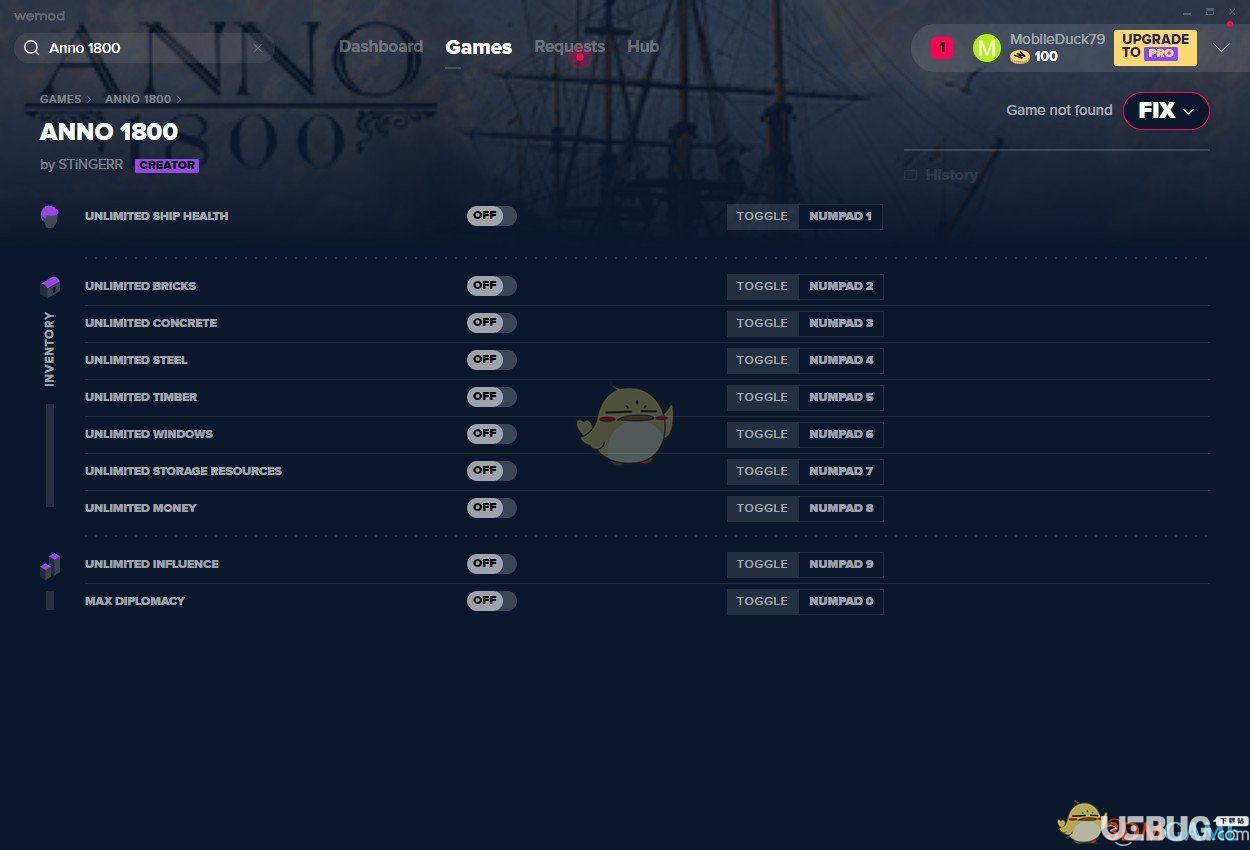Click the CREATOR badge
This screenshot has height=850, width=1250.
(x=167, y=166)
